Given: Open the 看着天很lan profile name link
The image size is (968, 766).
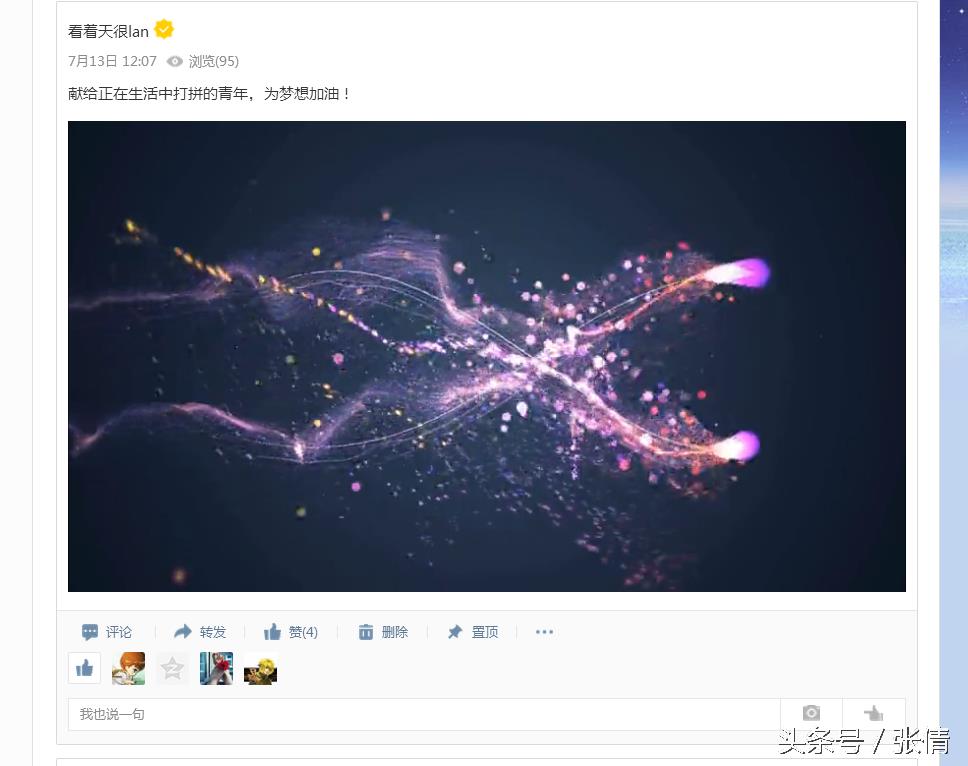Looking at the screenshot, I should 108,31.
